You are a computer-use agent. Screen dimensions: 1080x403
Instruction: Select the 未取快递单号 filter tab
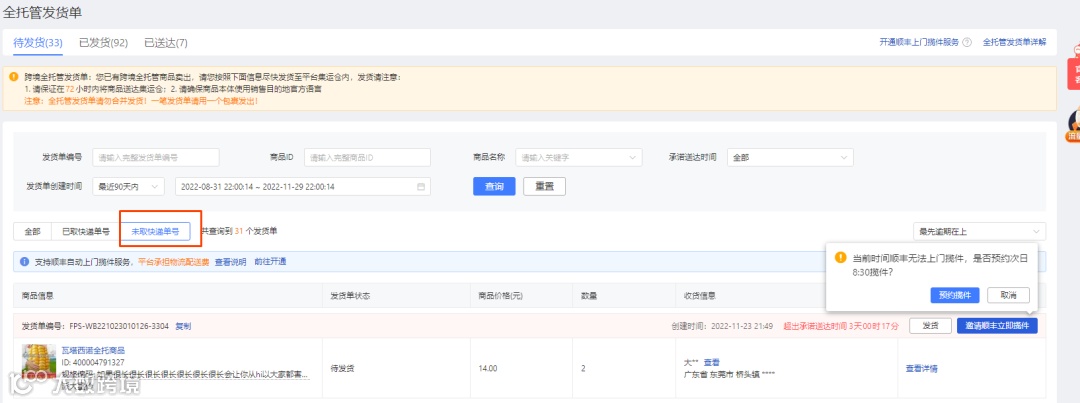click(156, 231)
